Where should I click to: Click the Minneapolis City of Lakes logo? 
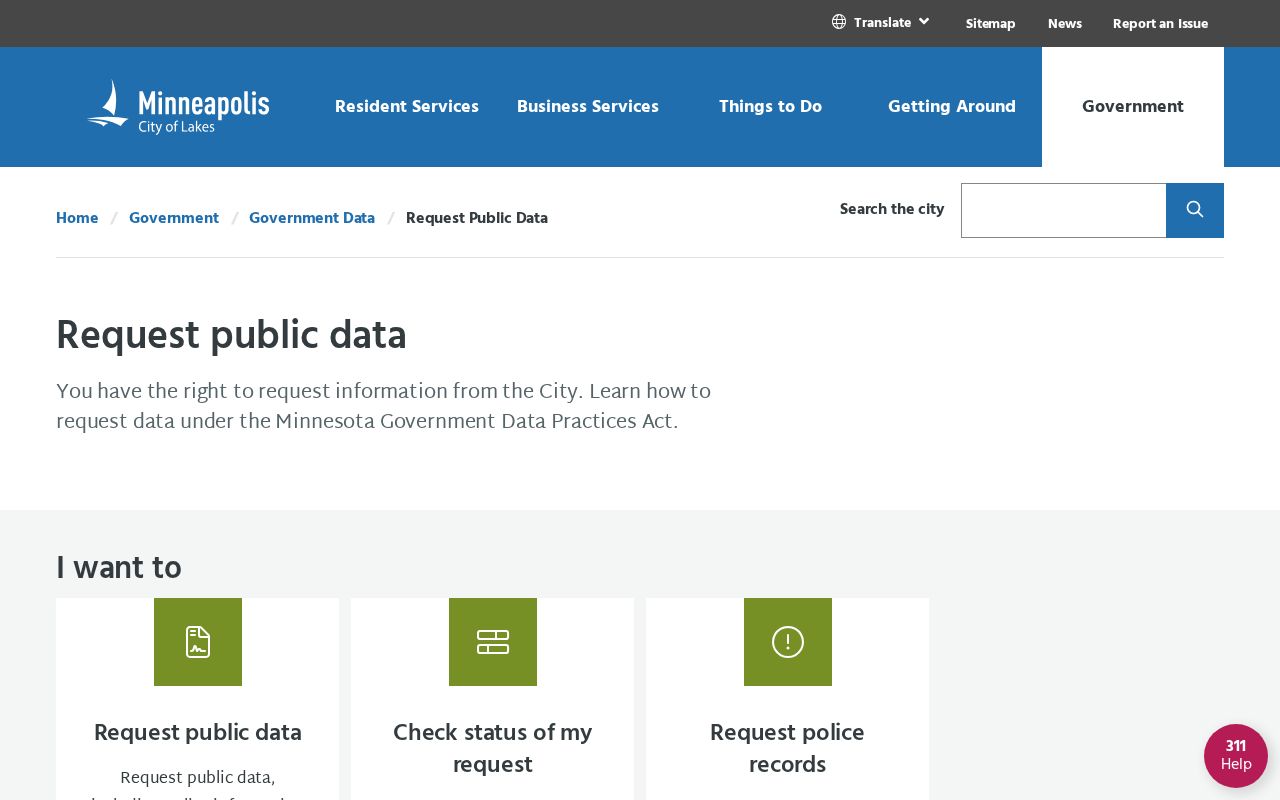tap(178, 107)
